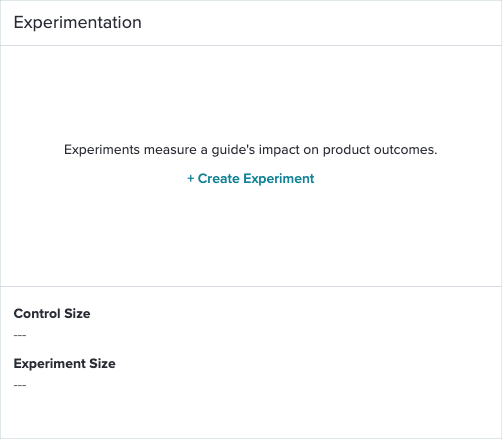Click the word Size in Experiment Size
This screenshot has height=439, width=502.
(102, 364)
